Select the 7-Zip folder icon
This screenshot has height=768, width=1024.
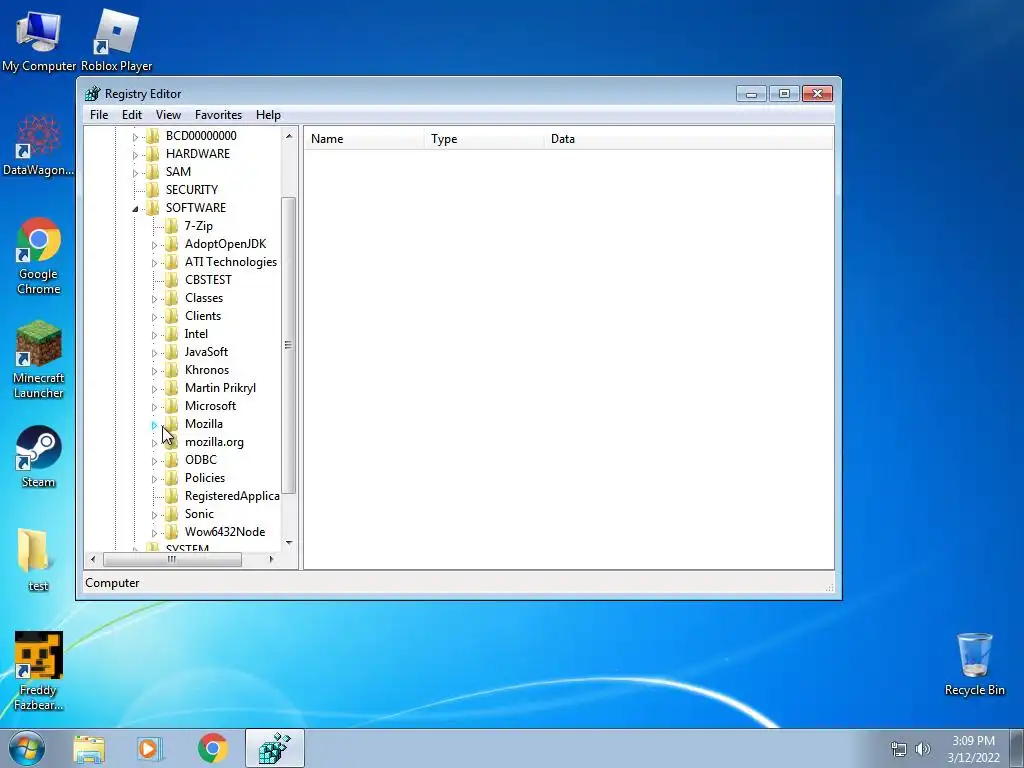171,226
